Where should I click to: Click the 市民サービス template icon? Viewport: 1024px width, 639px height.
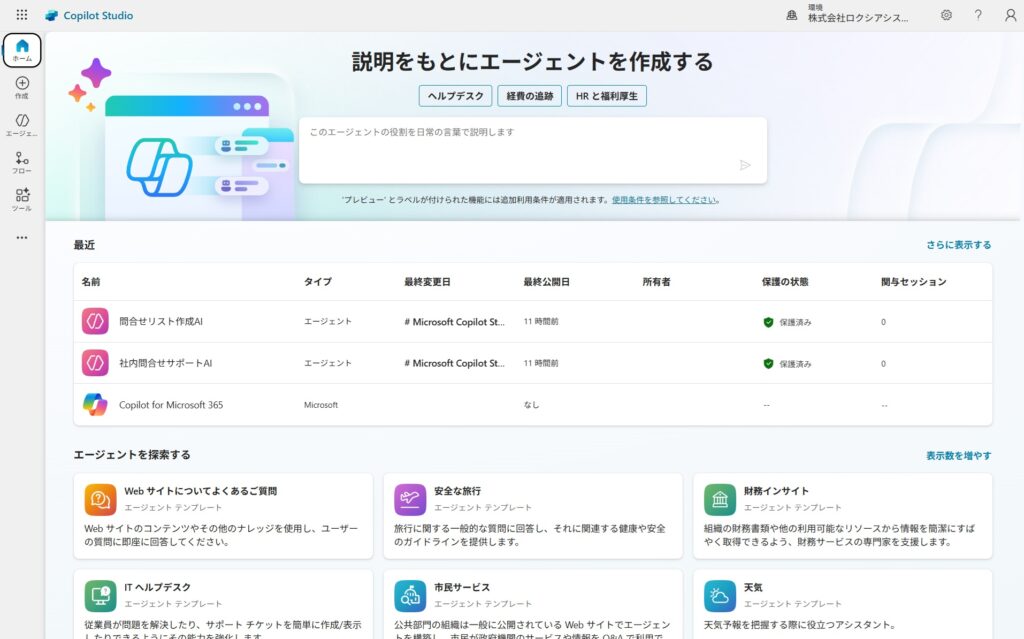410,596
